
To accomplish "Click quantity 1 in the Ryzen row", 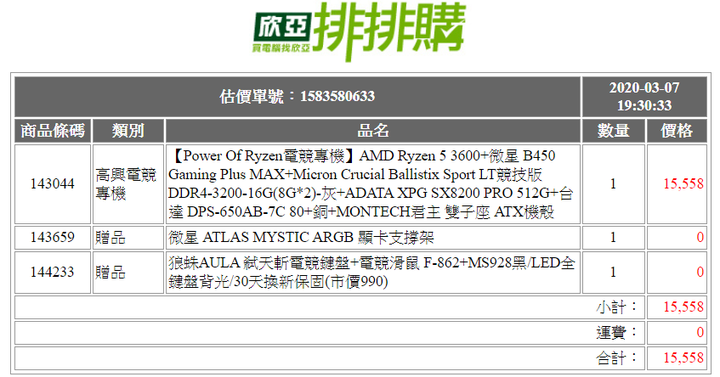I will [613, 184].
